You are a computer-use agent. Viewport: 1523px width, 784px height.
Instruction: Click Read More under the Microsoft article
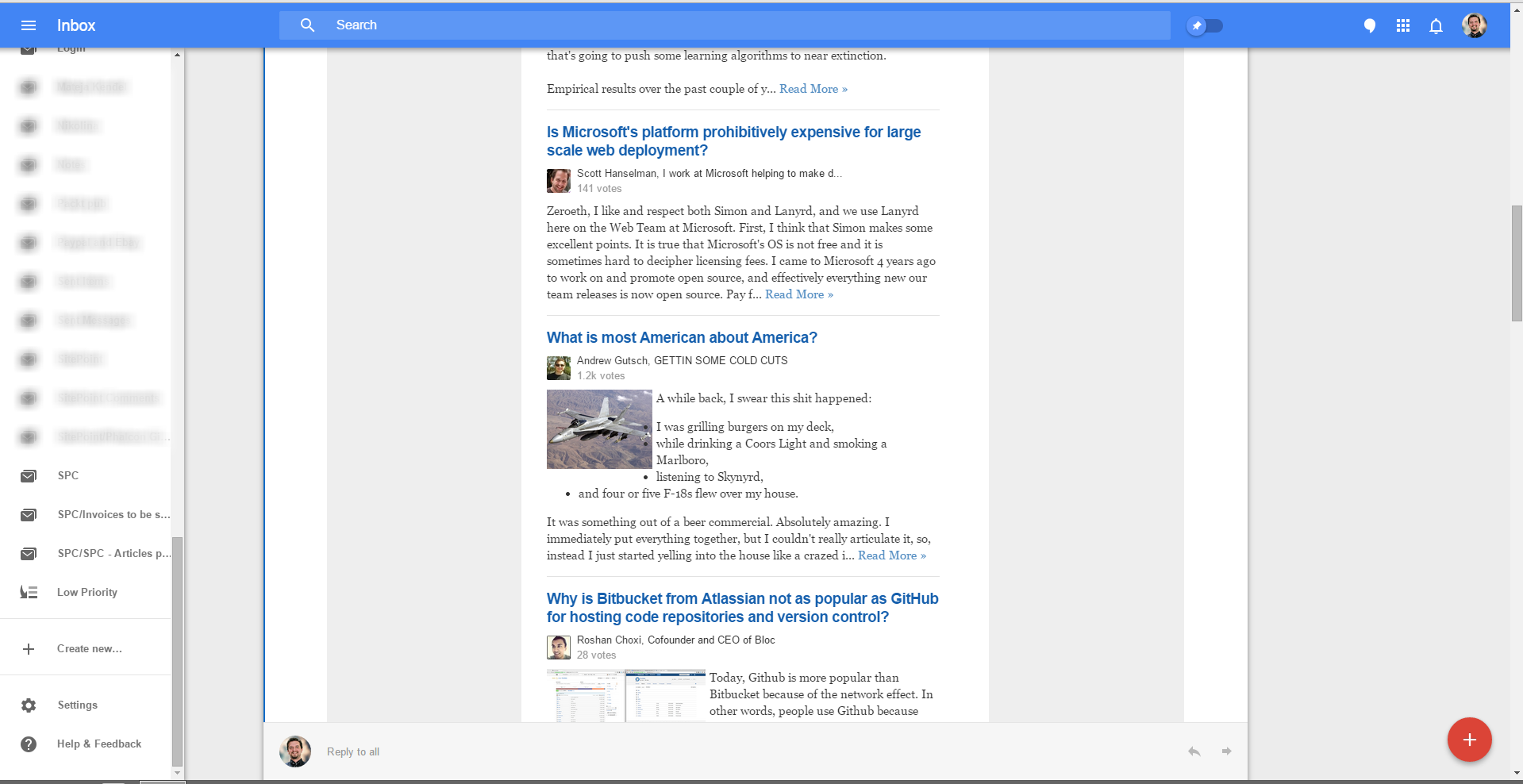pyautogui.click(x=798, y=294)
